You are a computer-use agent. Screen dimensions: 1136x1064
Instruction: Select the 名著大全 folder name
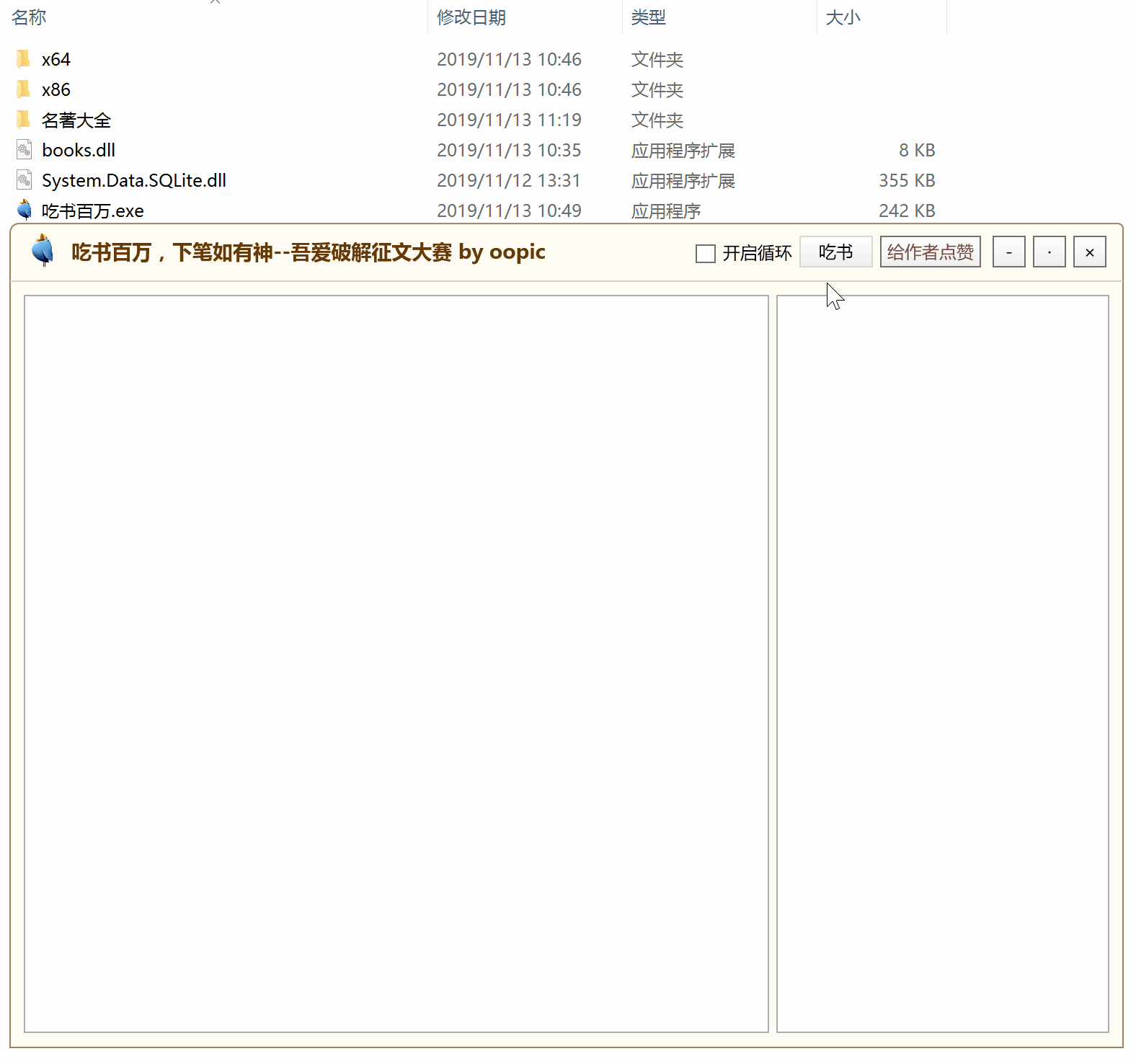pyautogui.click(x=76, y=120)
